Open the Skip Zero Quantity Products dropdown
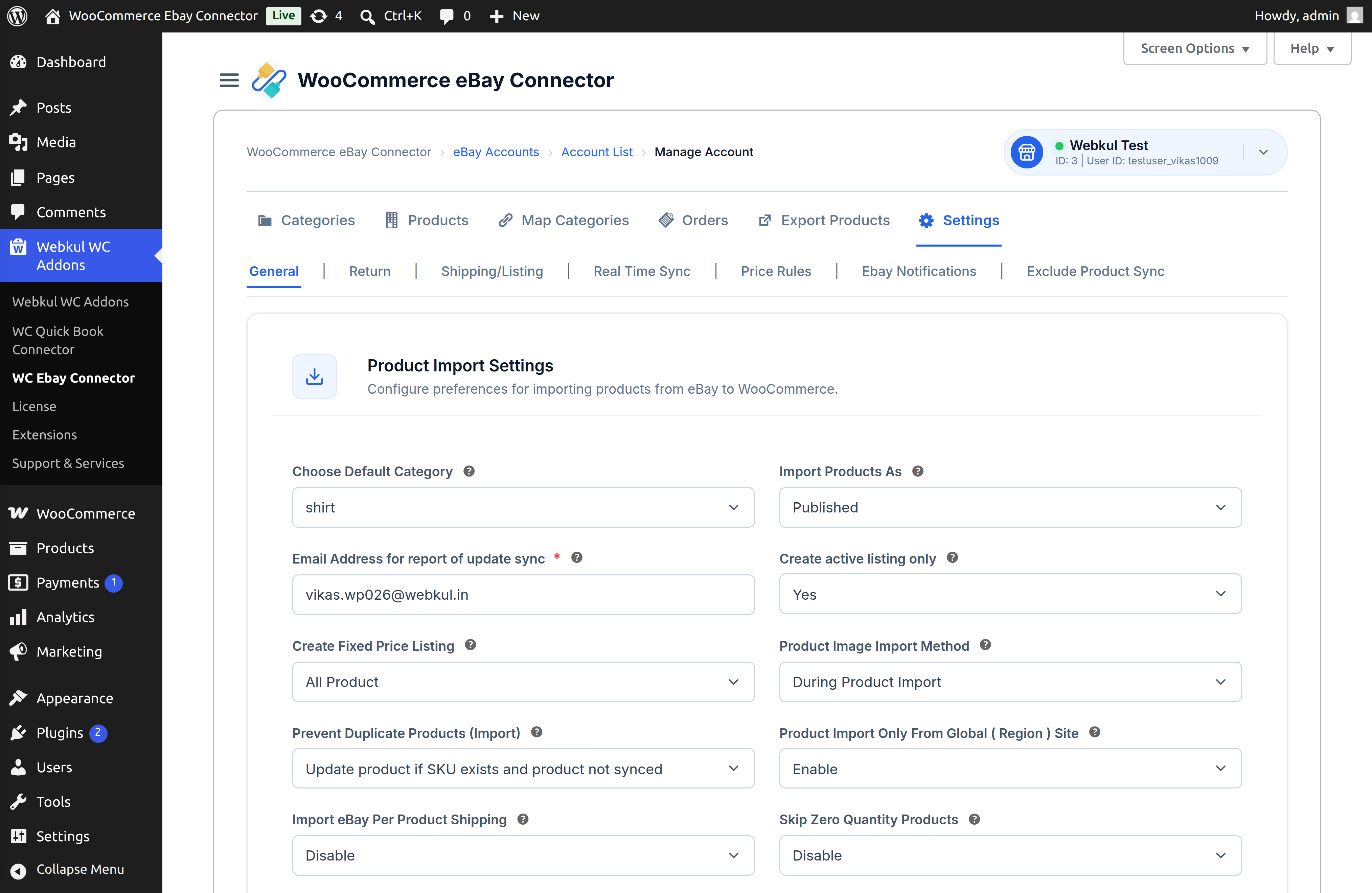Screen dimensions: 1372x893 tap(1010, 855)
